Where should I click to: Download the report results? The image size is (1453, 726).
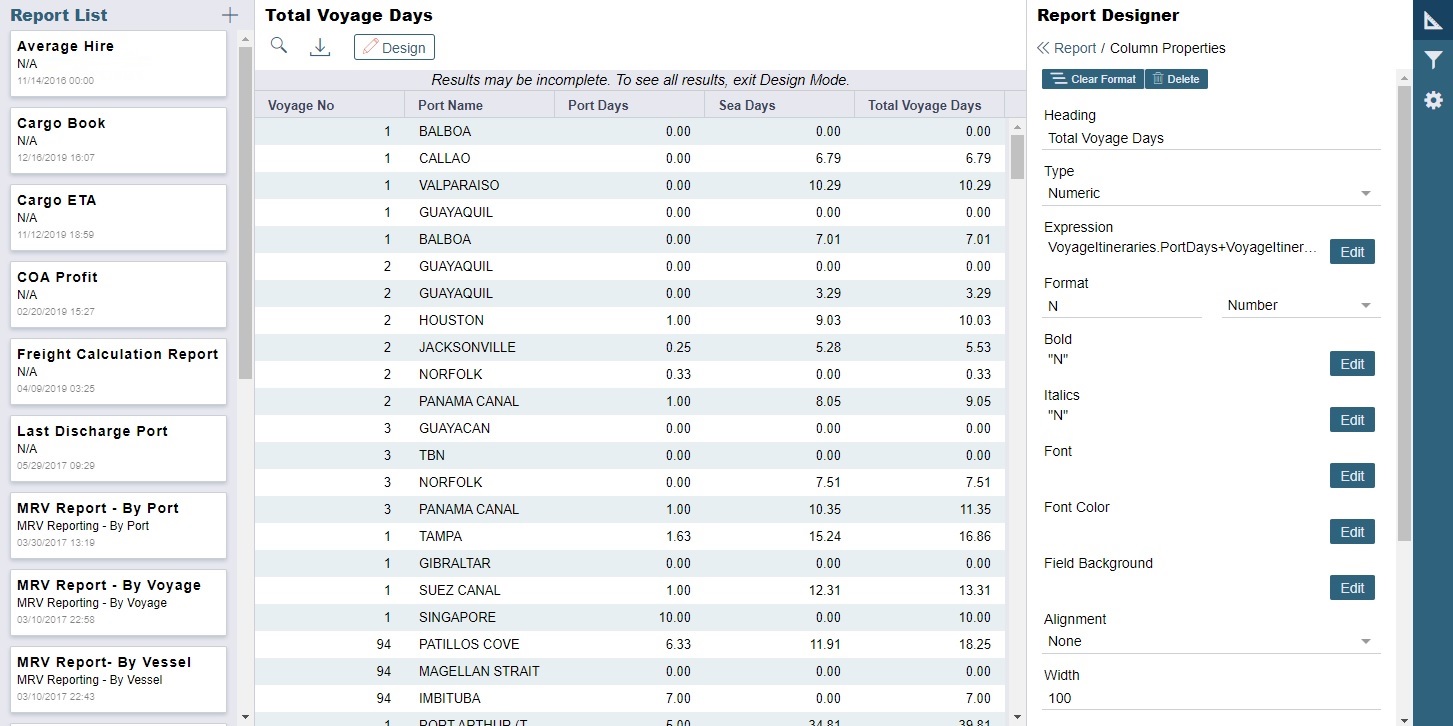[320, 47]
